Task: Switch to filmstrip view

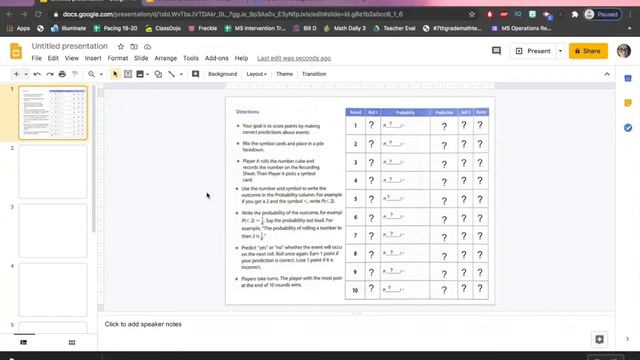Action: (x=24, y=342)
